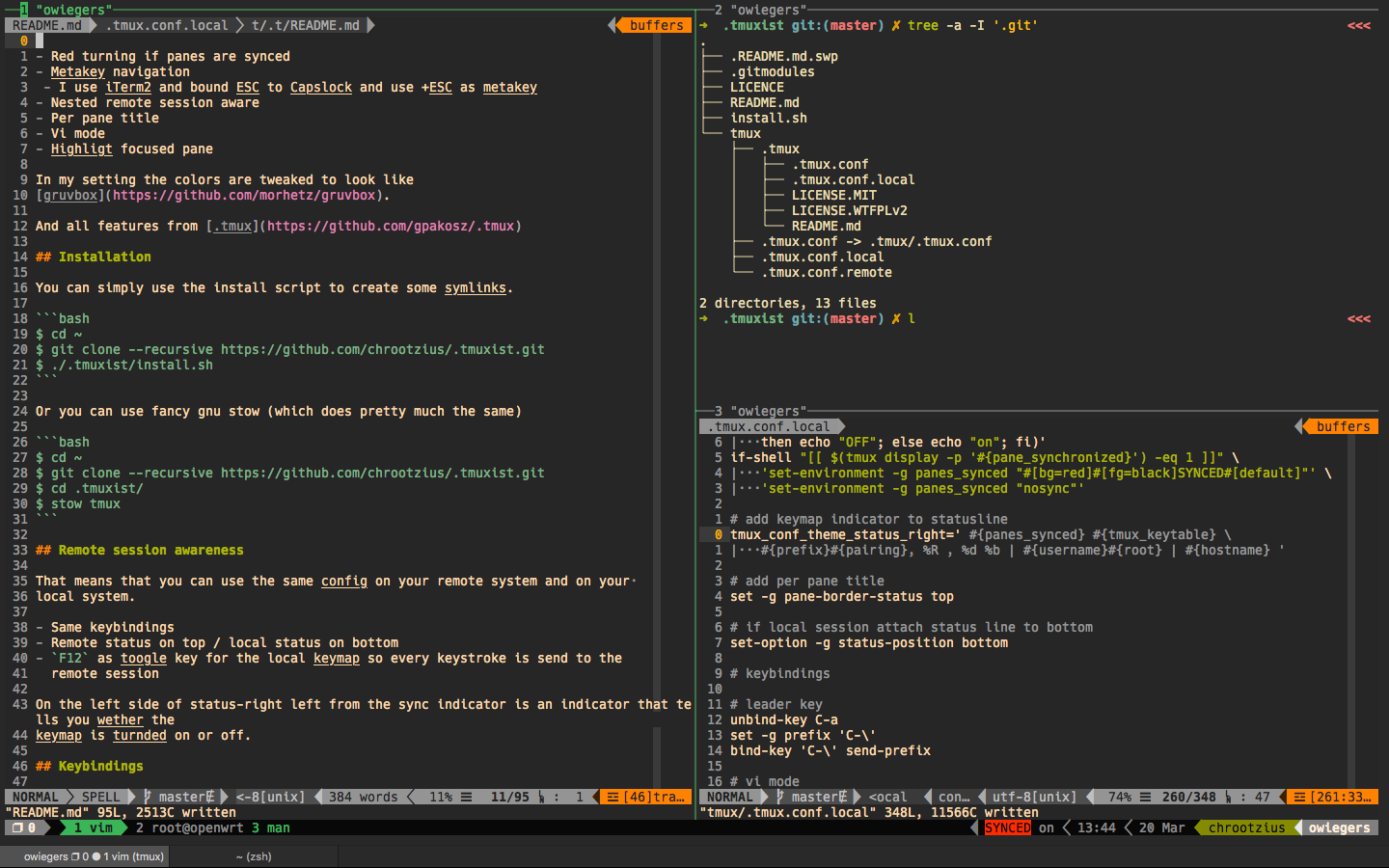
Task: Select .tmux.conf.local tab in bottom-right vim pane
Action: (769, 426)
